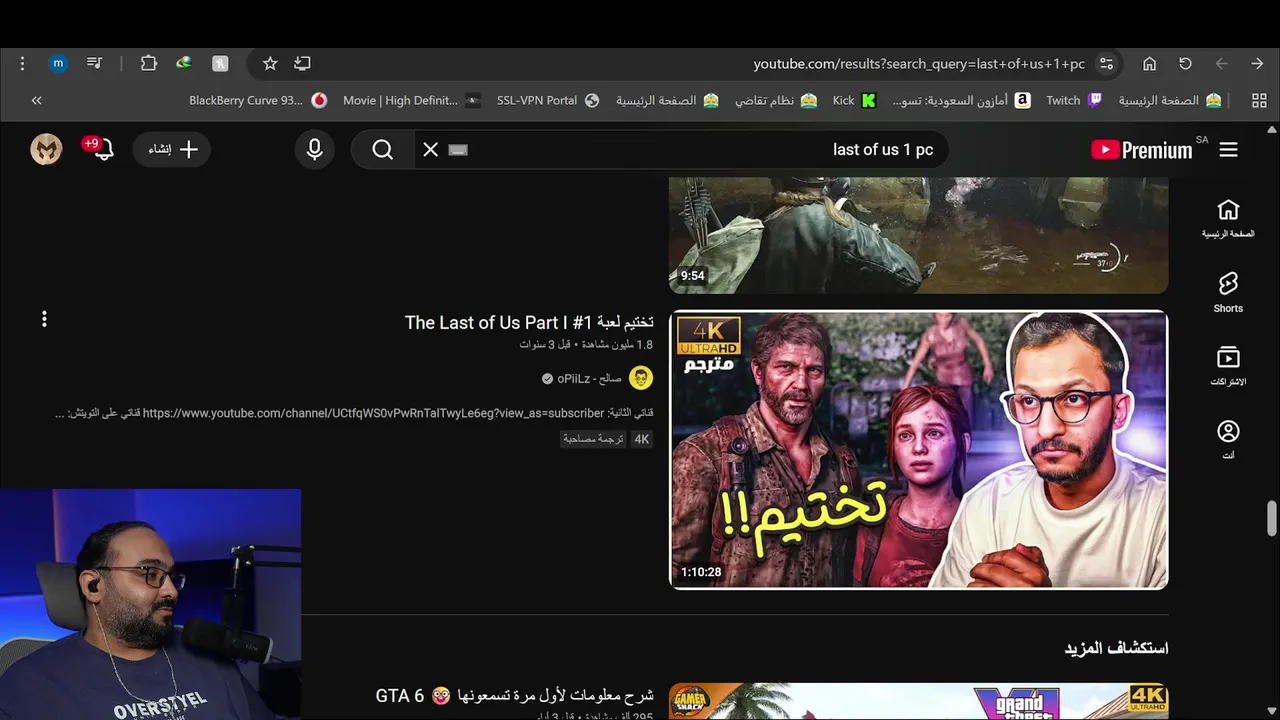Open the Chrome extensions puzzle icon

tap(149, 64)
